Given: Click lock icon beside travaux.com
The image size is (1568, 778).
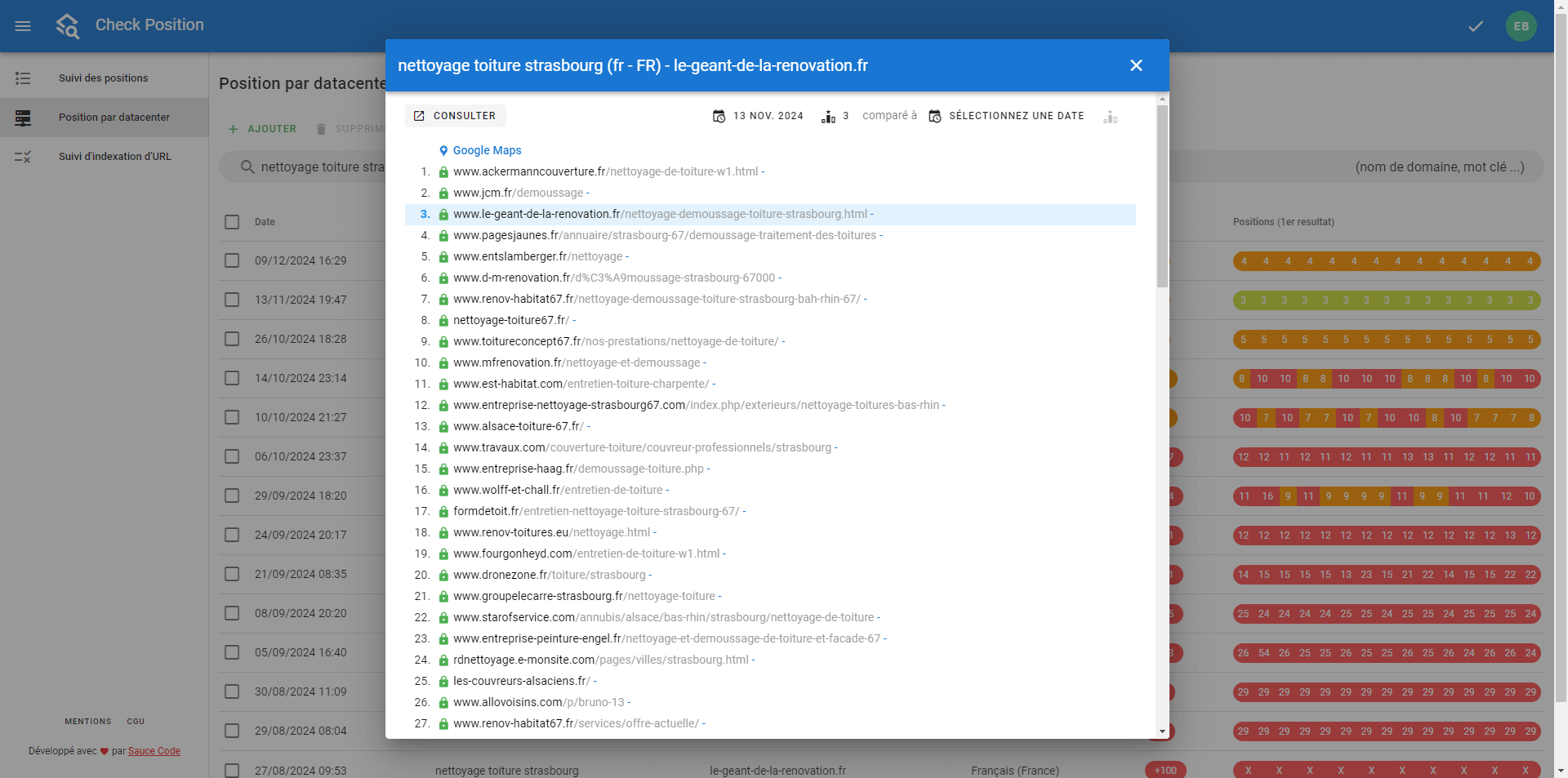Looking at the screenshot, I should [443, 448].
